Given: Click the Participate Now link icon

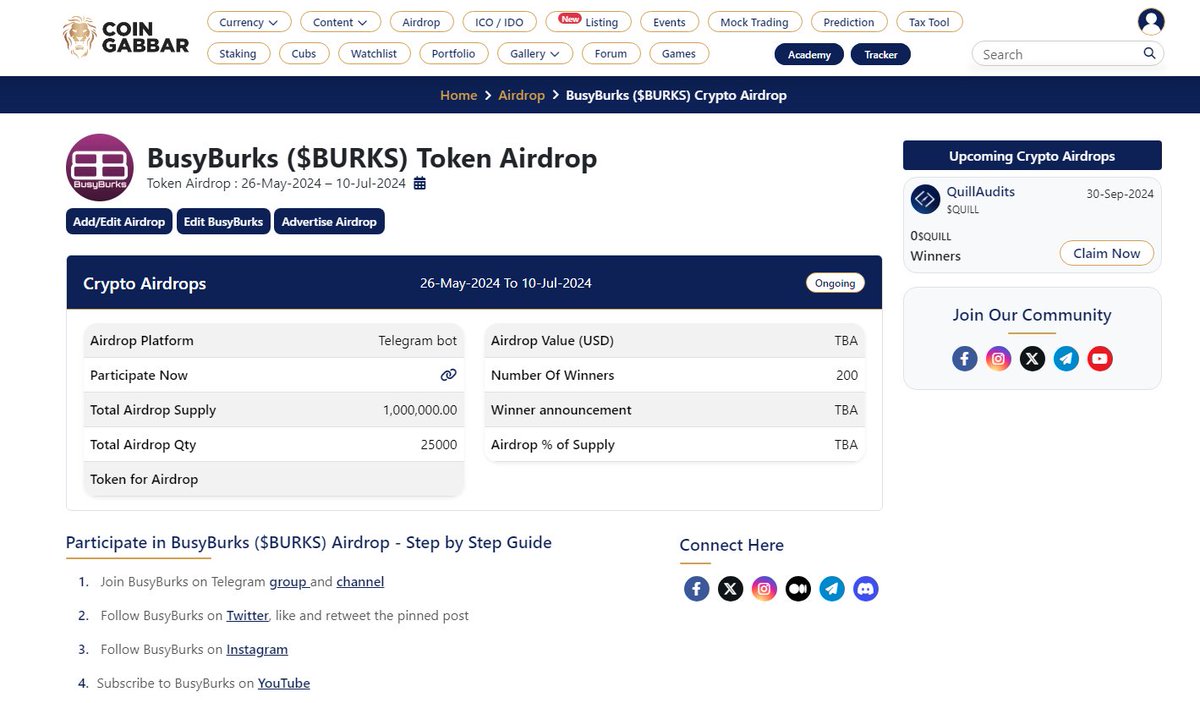Looking at the screenshot, I should [x=448, y=375].
